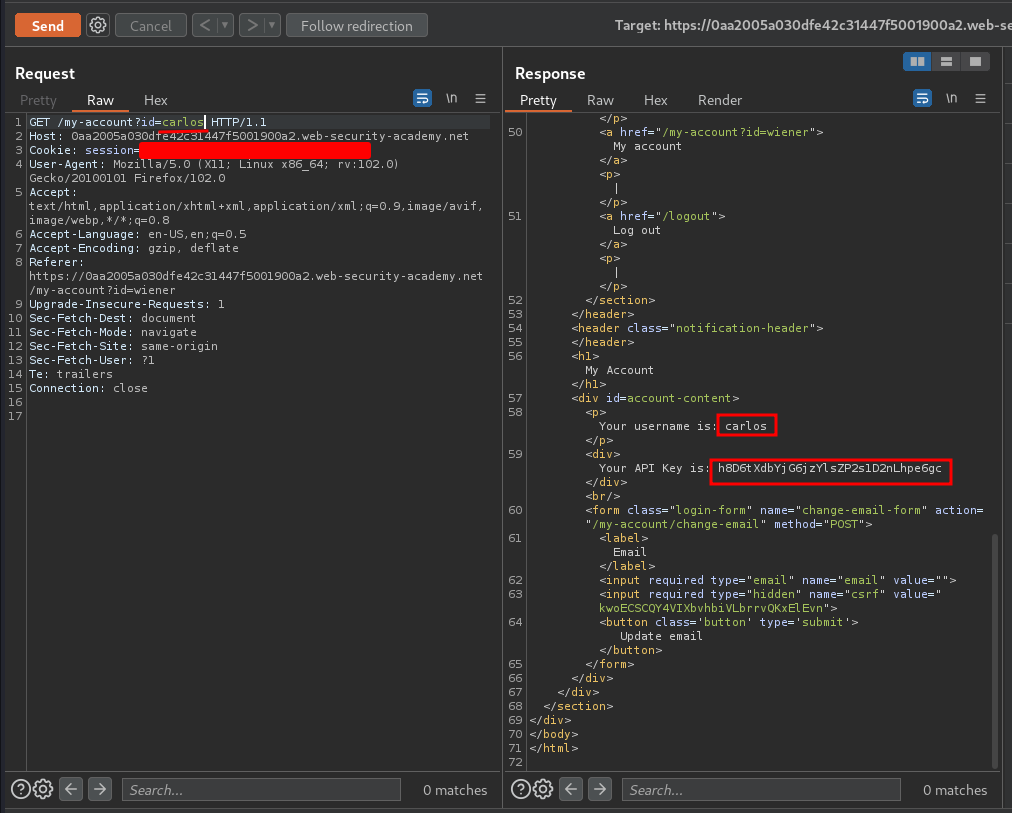Click the Cancel button
1012x813 pixels.
click(x=150, y=26)
